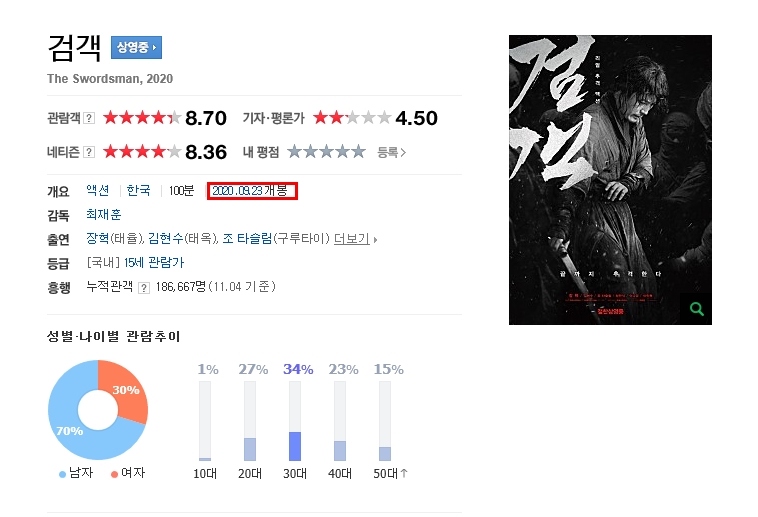Open the 액션 genre link
This screenshot has height=517, width=758.
pyautogui.click(x=98, y=190)
